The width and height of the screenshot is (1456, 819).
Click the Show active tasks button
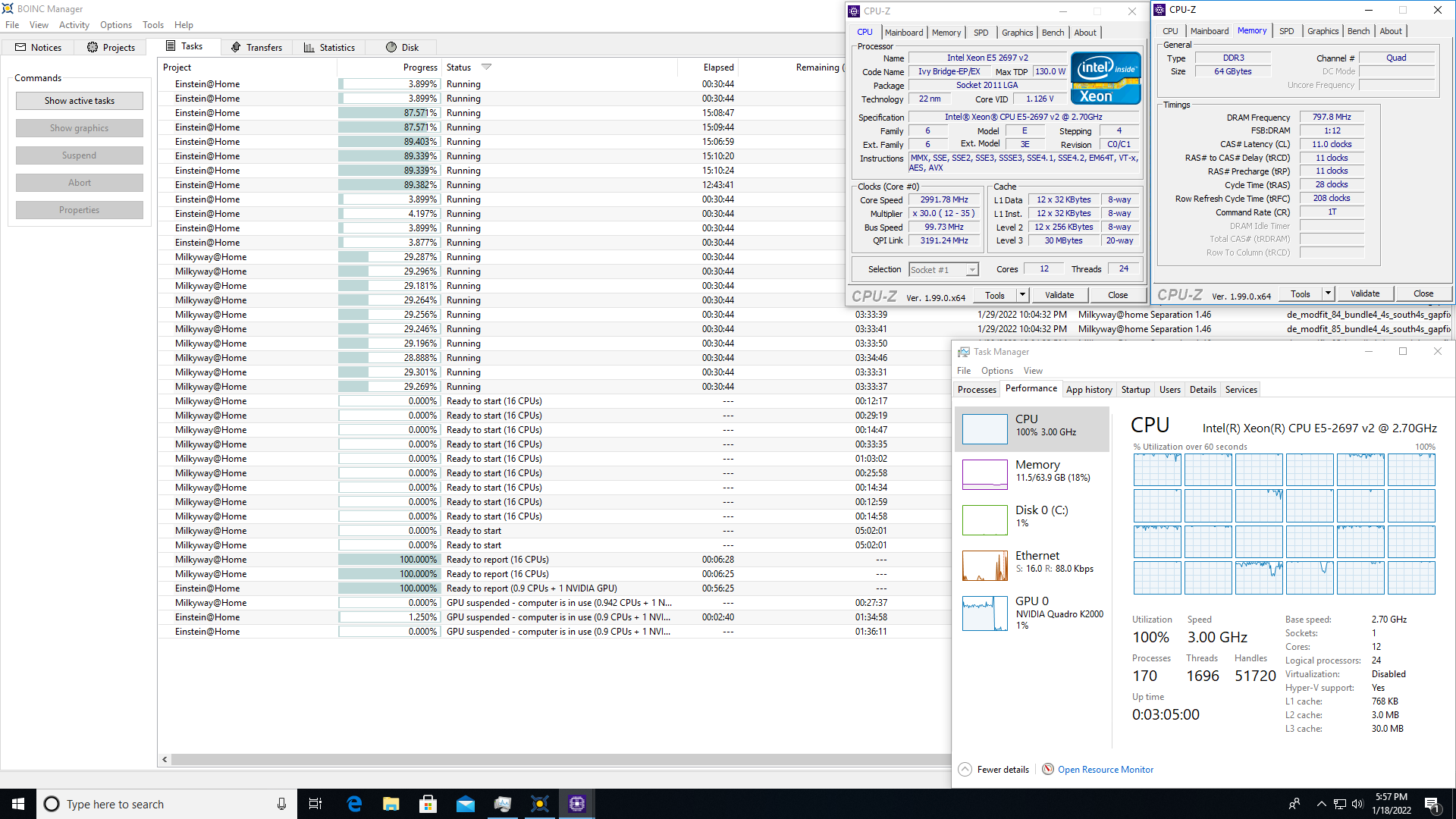80,101
